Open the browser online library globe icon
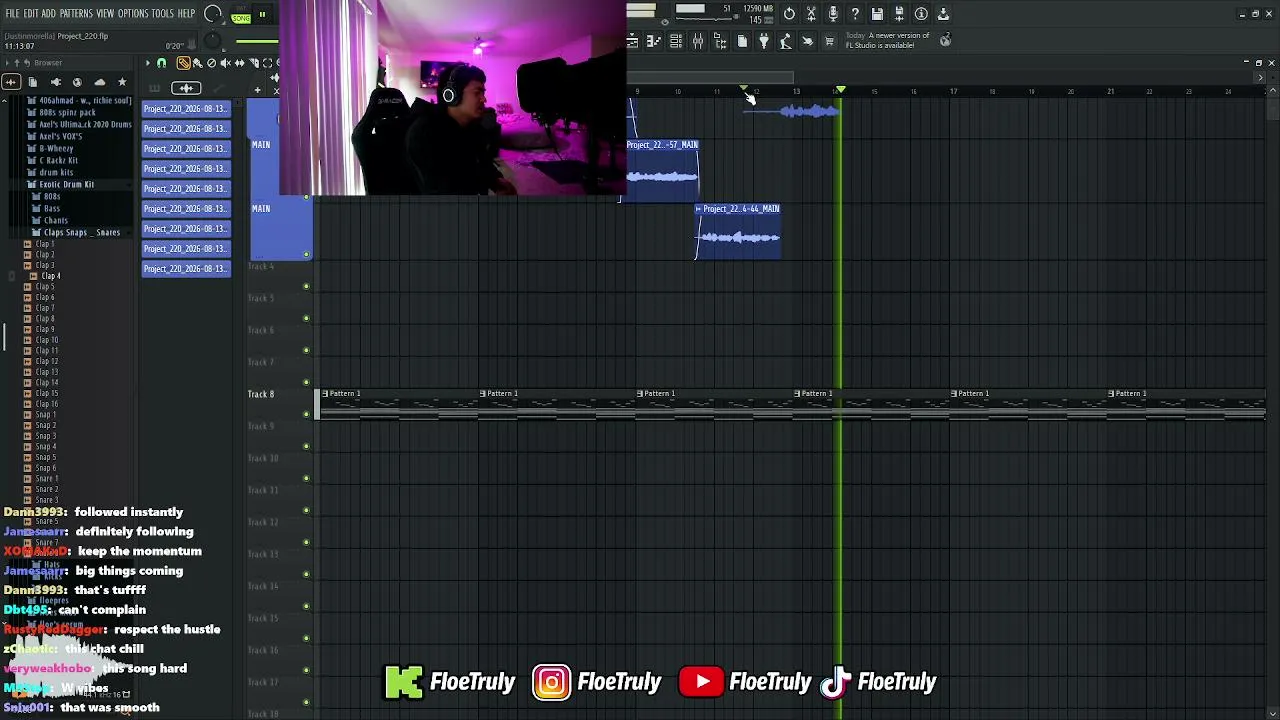This screenshot has height=720, width=1280. click(77, 82)
